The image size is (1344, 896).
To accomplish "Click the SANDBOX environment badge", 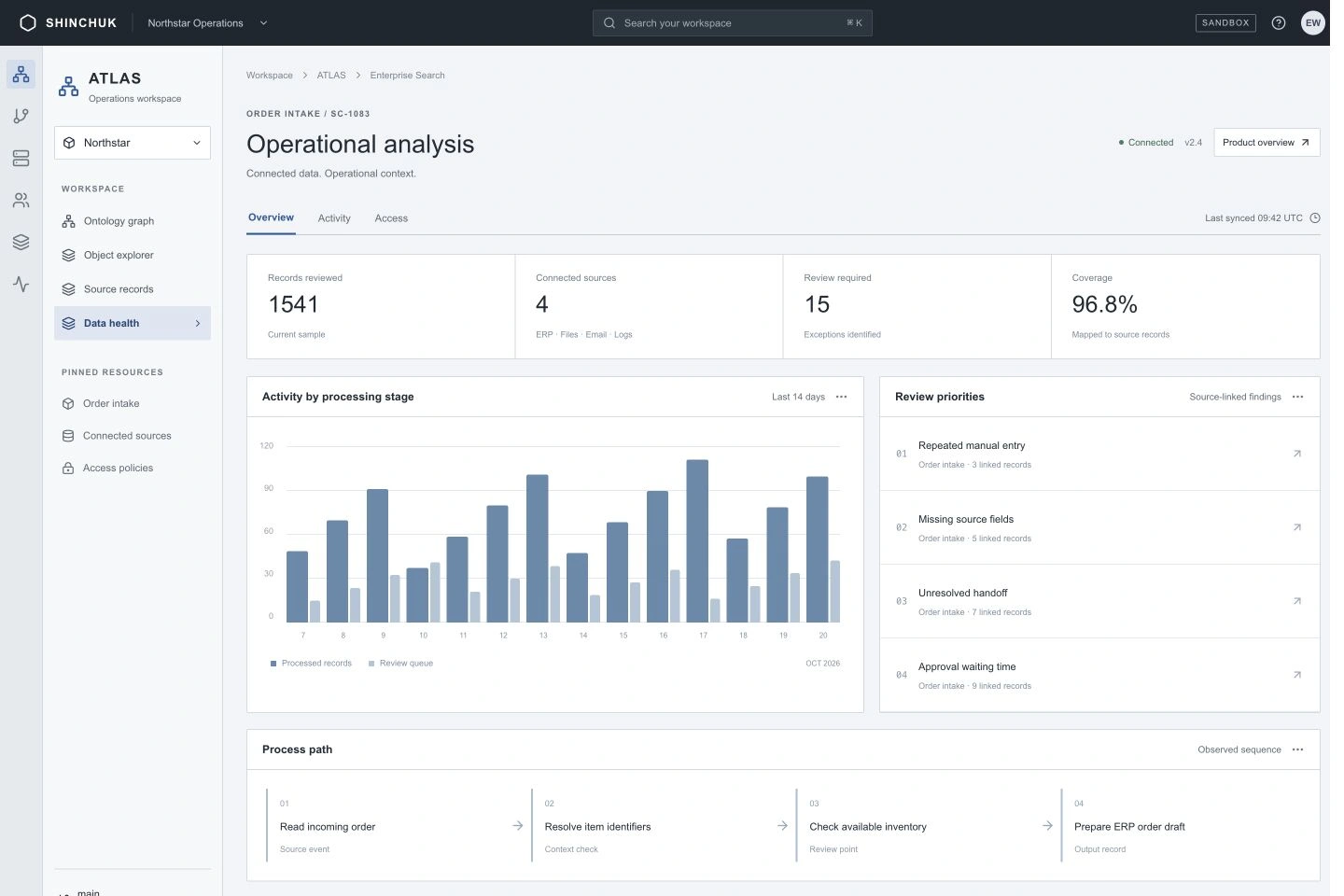I will [x=1225, y=23].
